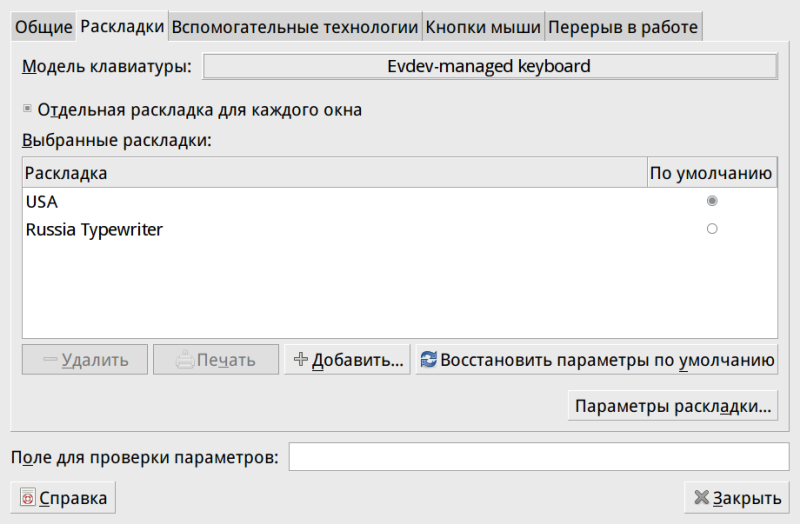Set USA layout as default
The height and width of the screenshot is (524, 800).
coord(712,201)
